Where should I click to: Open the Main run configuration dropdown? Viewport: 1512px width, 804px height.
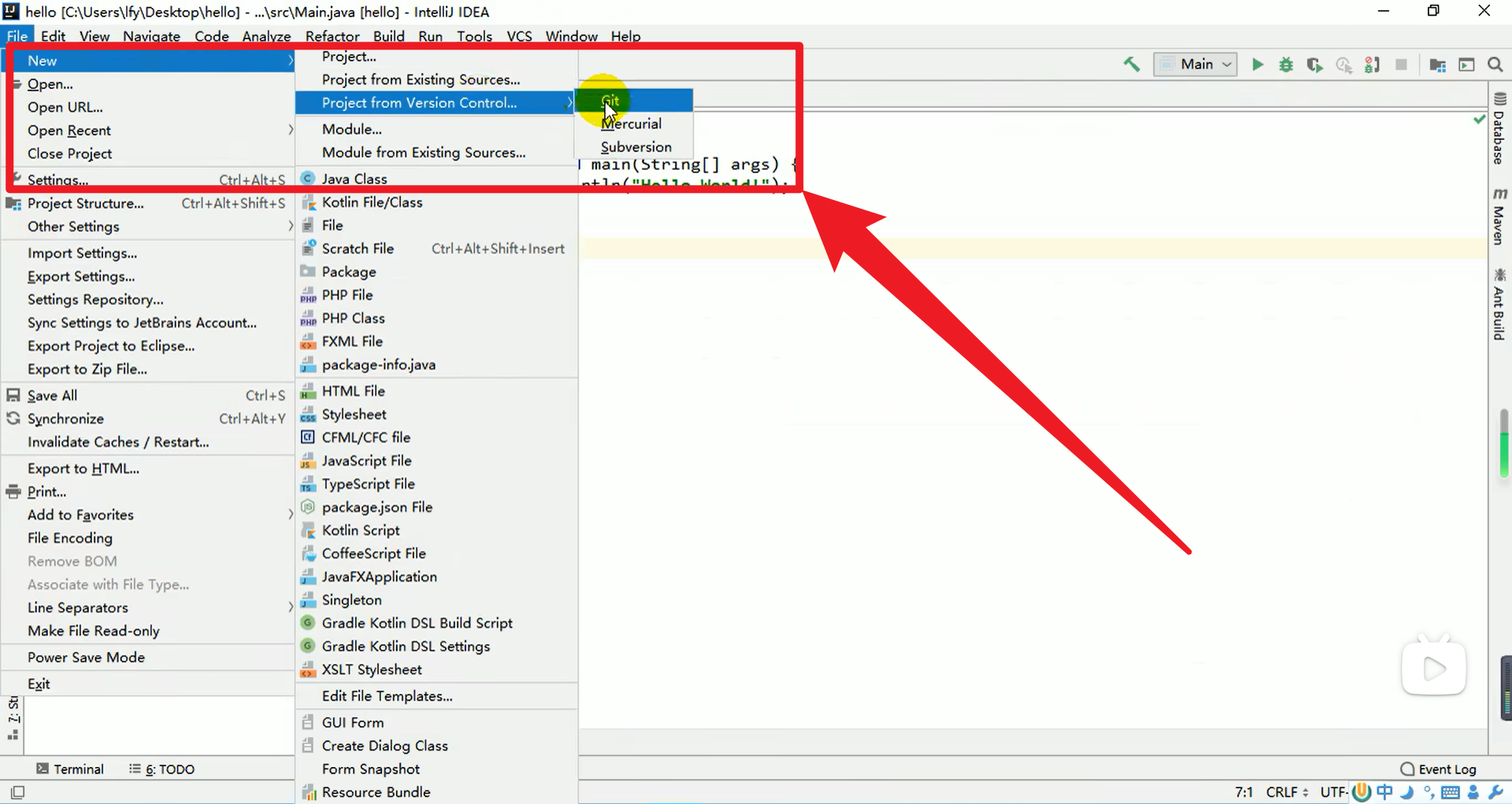(x=1195, y=65)
